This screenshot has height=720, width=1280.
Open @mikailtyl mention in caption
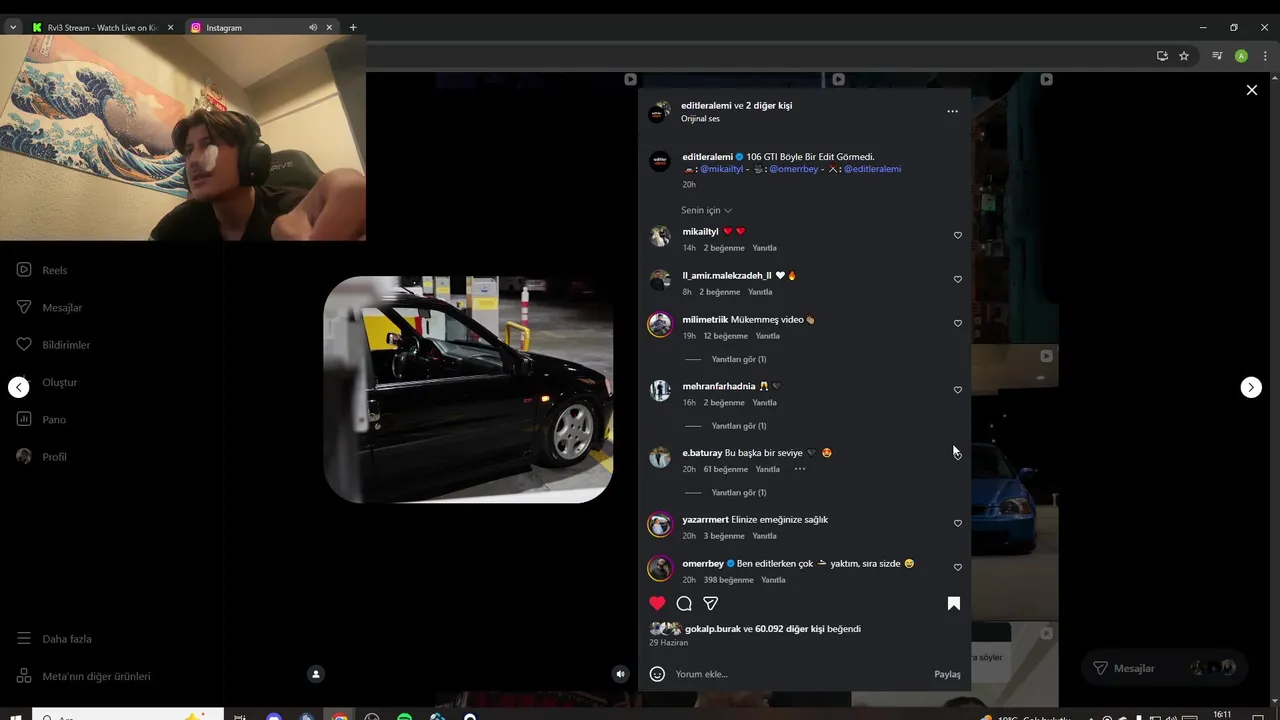[x=721, y=169]
